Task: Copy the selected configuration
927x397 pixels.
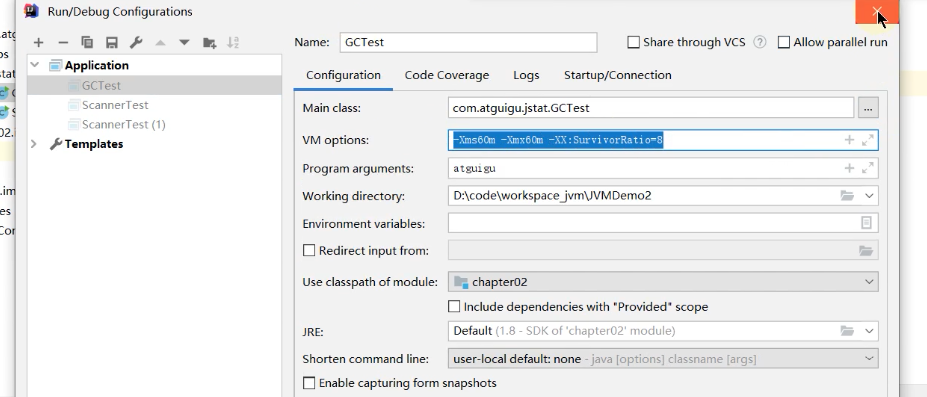Action: 87,43
